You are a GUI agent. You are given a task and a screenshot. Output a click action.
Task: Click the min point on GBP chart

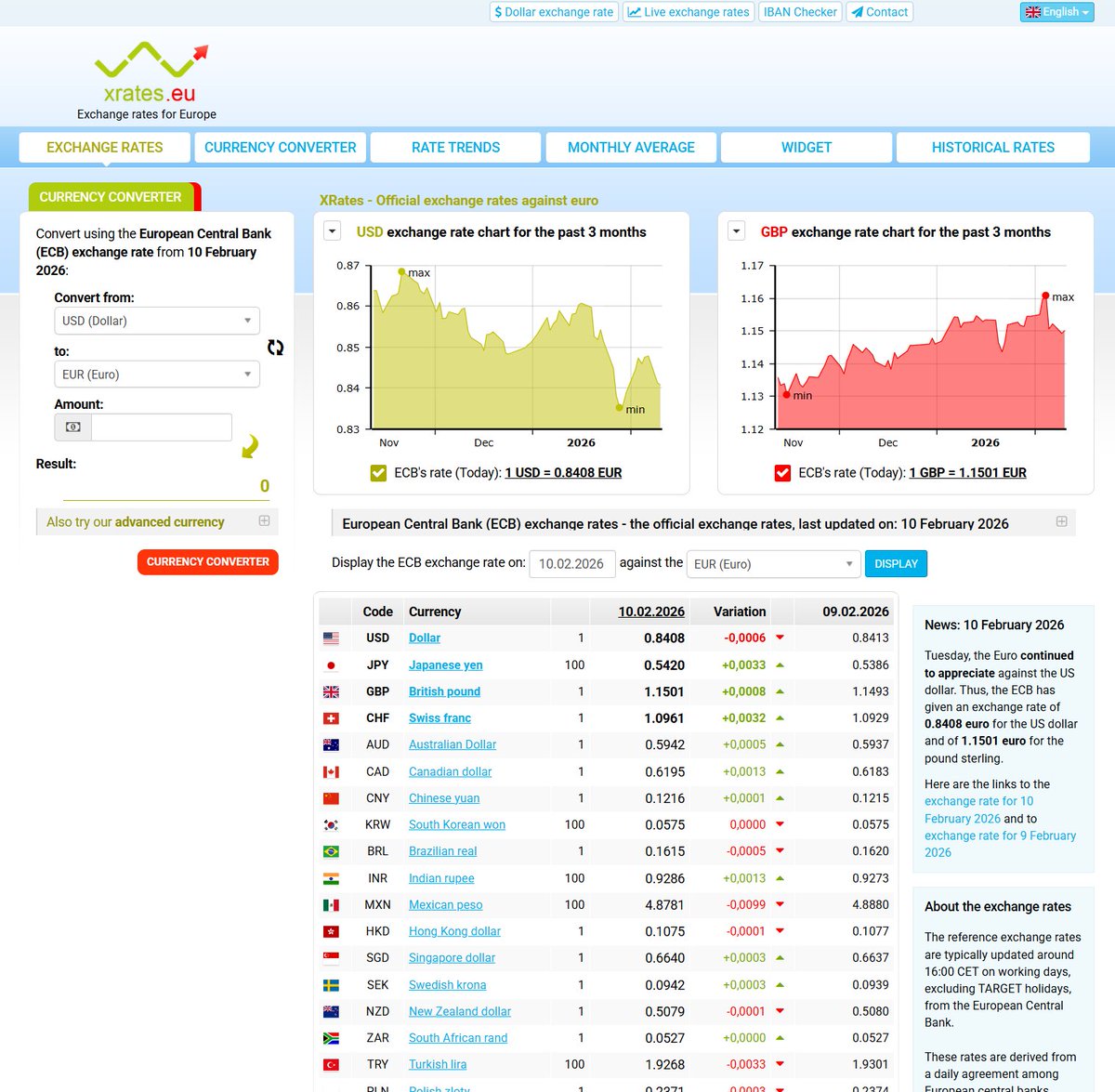pyautogui.click(x=786, y=395)
